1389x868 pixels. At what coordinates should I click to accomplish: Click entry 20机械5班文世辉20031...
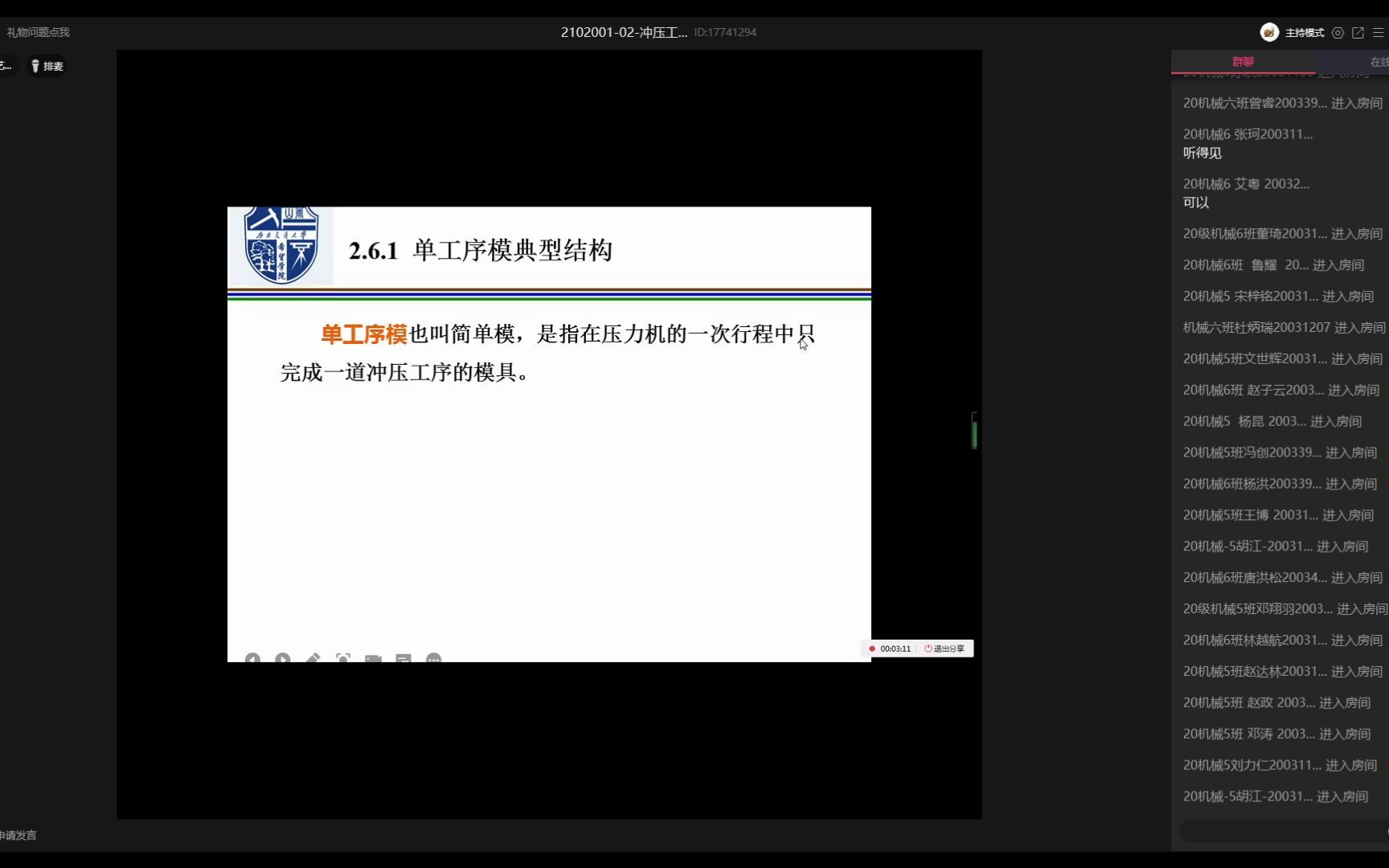click(x=1283, y=359)
